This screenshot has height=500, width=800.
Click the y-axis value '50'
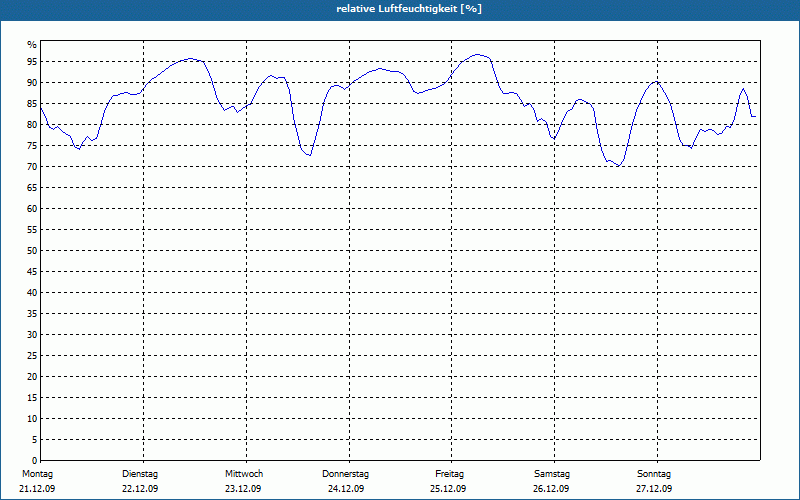click(x=32, y=251)
